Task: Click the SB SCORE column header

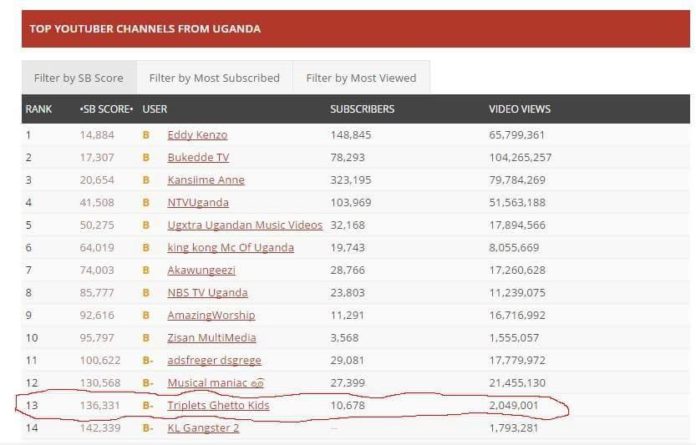Action: coord(106,109)
